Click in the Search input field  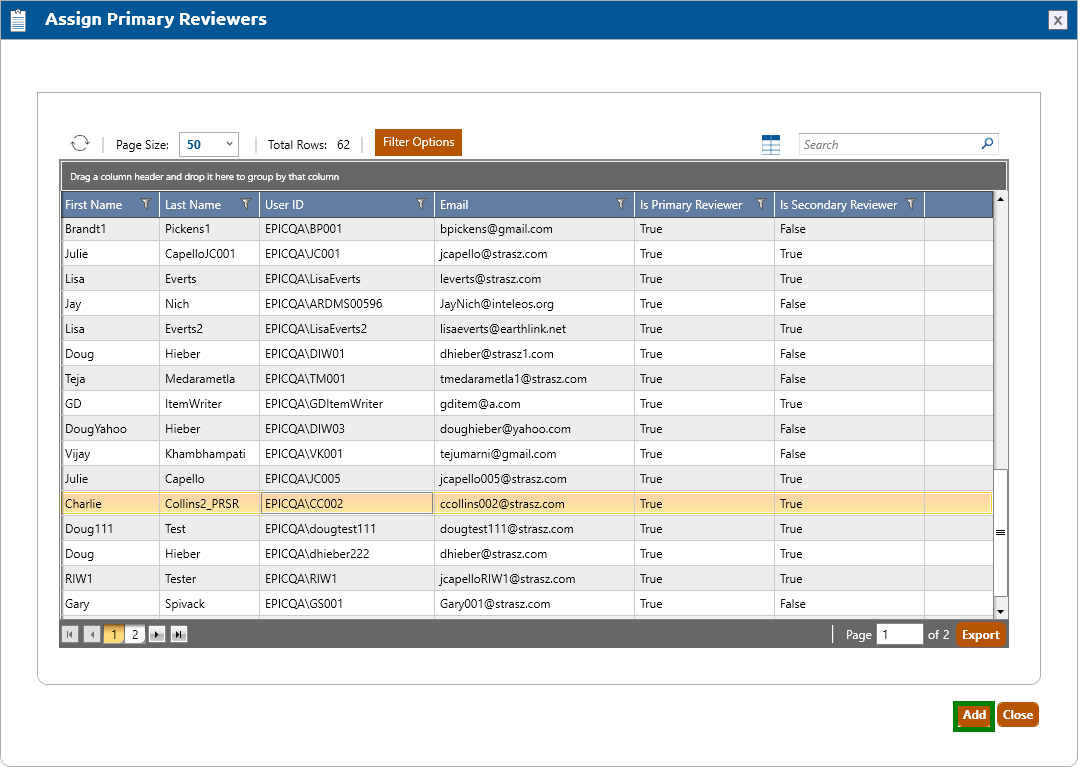tap(888, 144)
